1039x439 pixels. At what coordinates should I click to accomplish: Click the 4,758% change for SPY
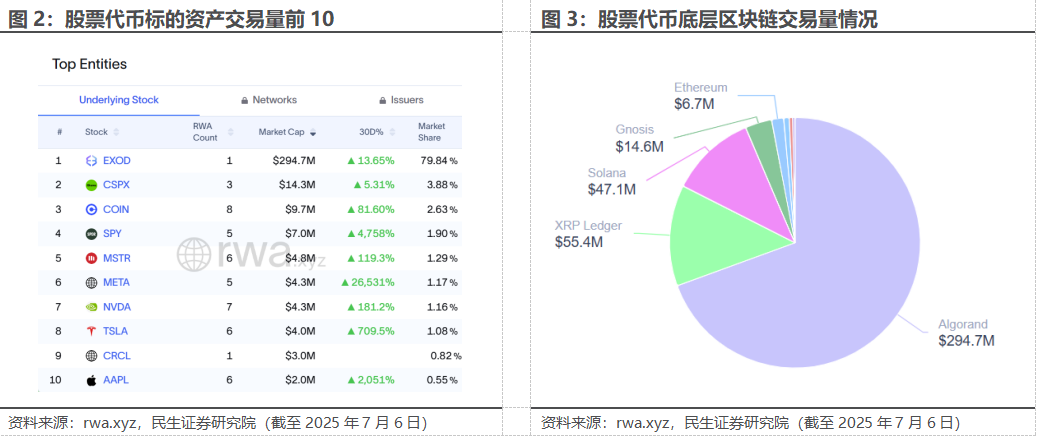click(371, 234)
